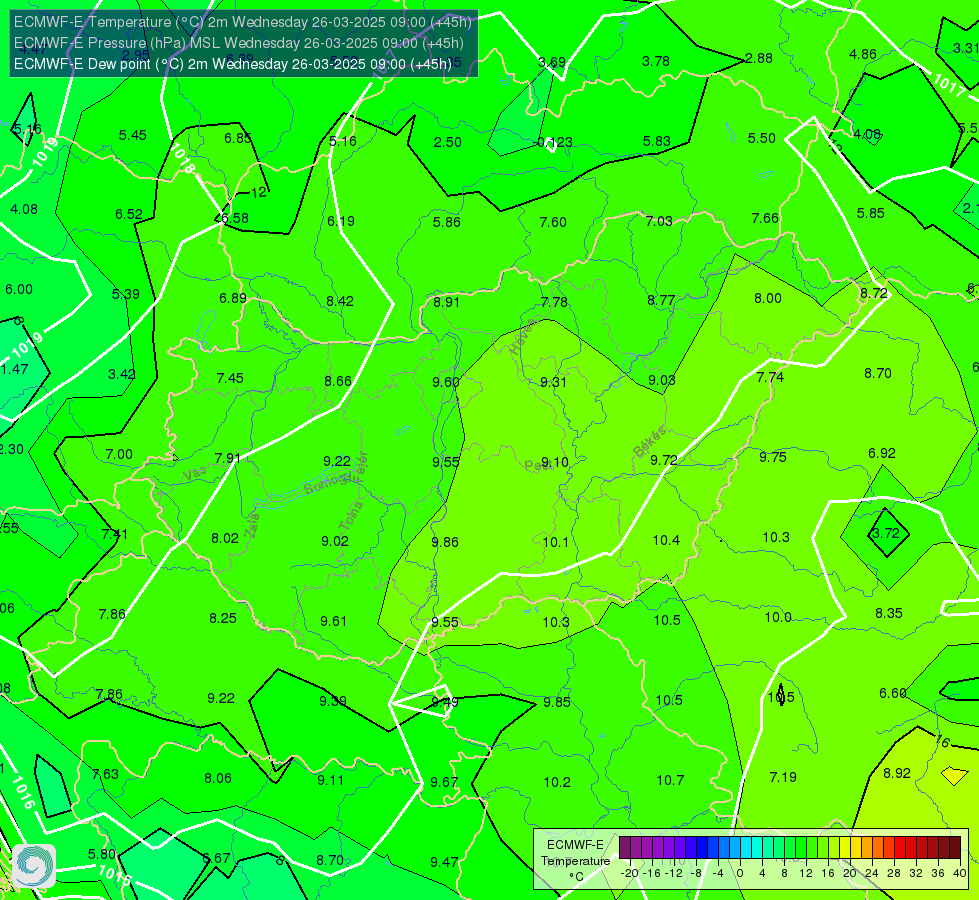979x900 pixels.
Task: Click the 8.00 temperature value
Action: coord(768,299)
